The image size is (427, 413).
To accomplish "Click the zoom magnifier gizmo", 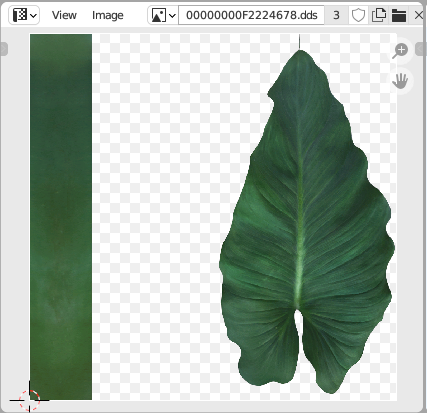I will (400, 51).
